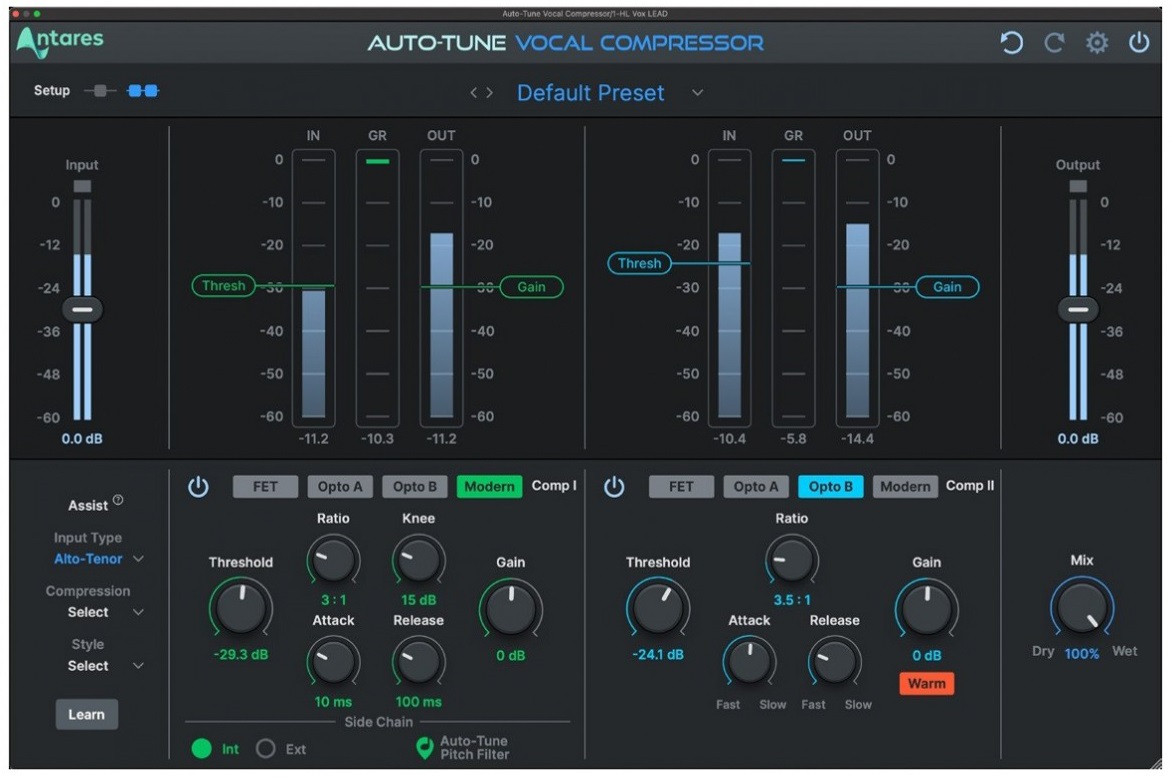Image resolution: width=1172 pixels, height=777 pixels.
Task: Select Opto A mode for Comp I
Action: pos(340,487)
